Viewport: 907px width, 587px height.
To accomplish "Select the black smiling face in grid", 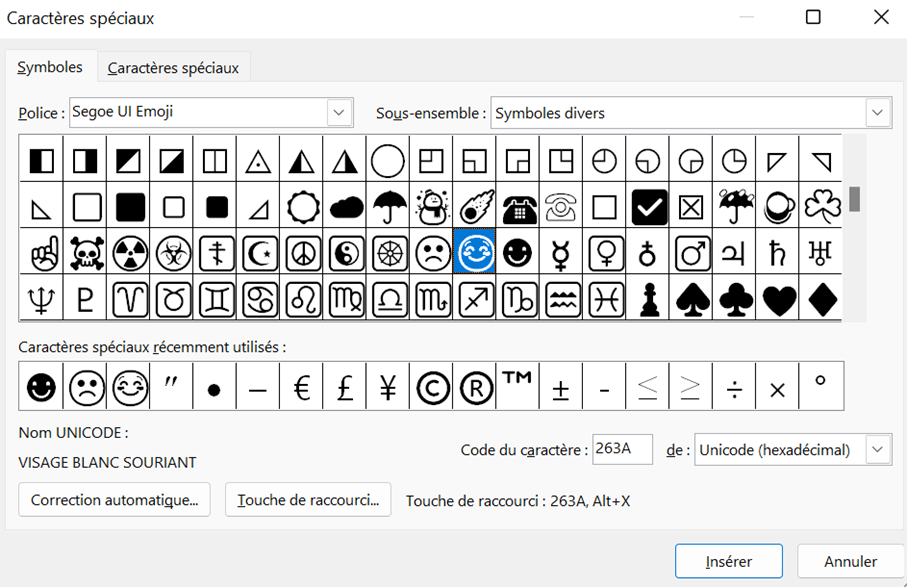I will pyautogui.click(x=518, y=253).
